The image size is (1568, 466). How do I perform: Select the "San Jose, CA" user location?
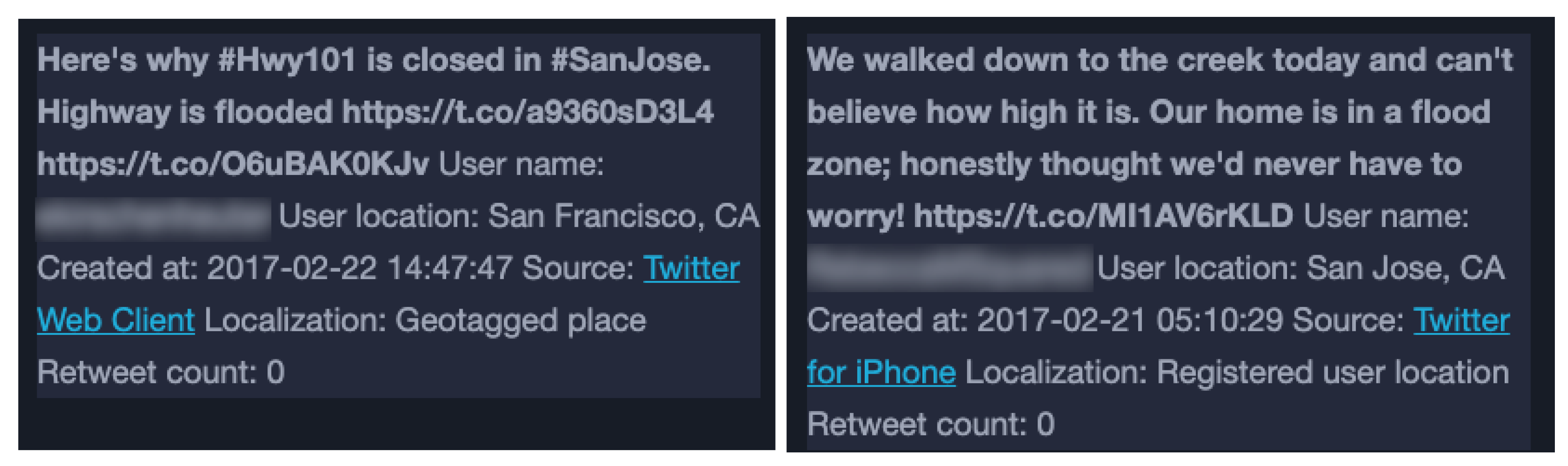tap(1406, 268)
